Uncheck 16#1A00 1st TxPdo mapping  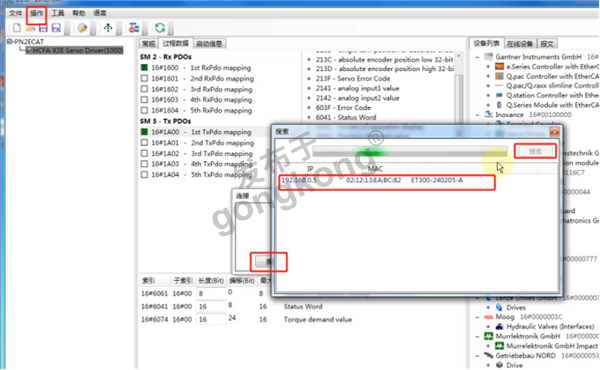(144, 132)
